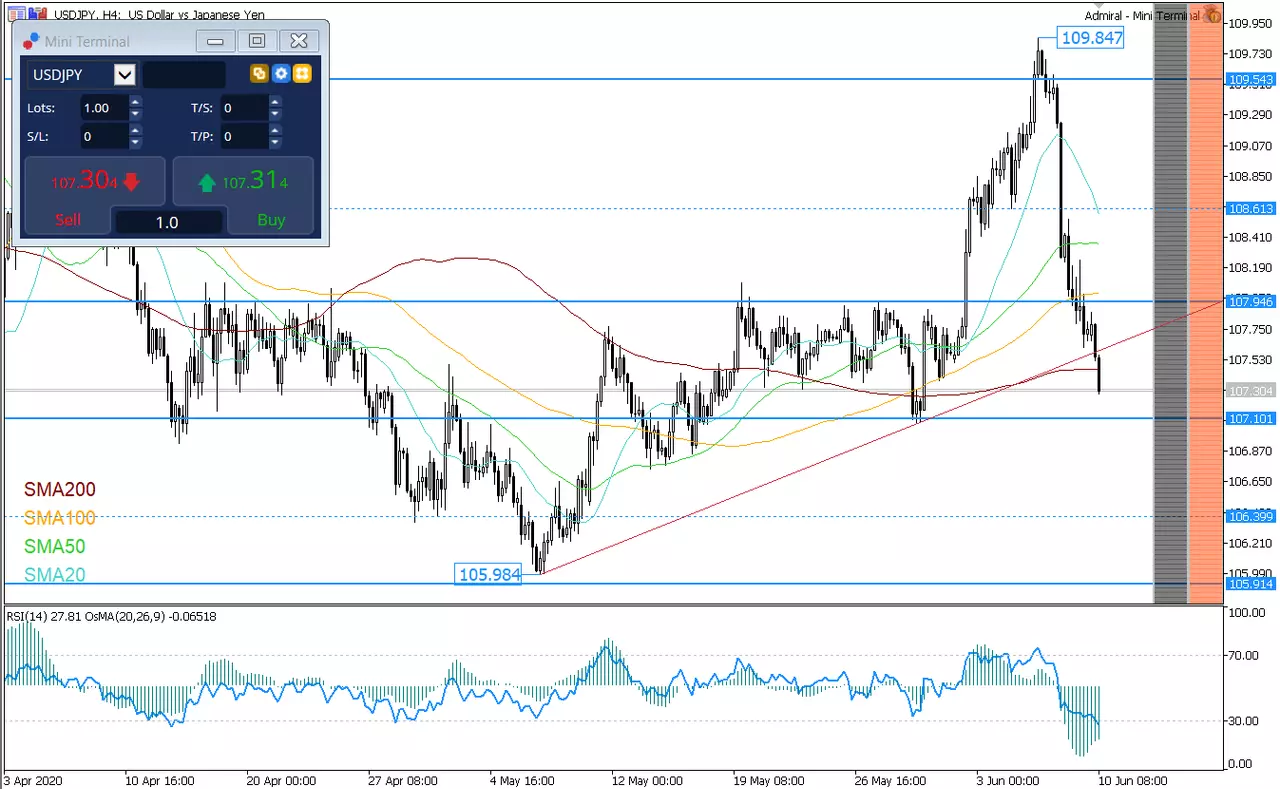This screenshot has width=1280, height=789.
Task: Click the 4 May 16:00 date label
Action: pos(524,780)
